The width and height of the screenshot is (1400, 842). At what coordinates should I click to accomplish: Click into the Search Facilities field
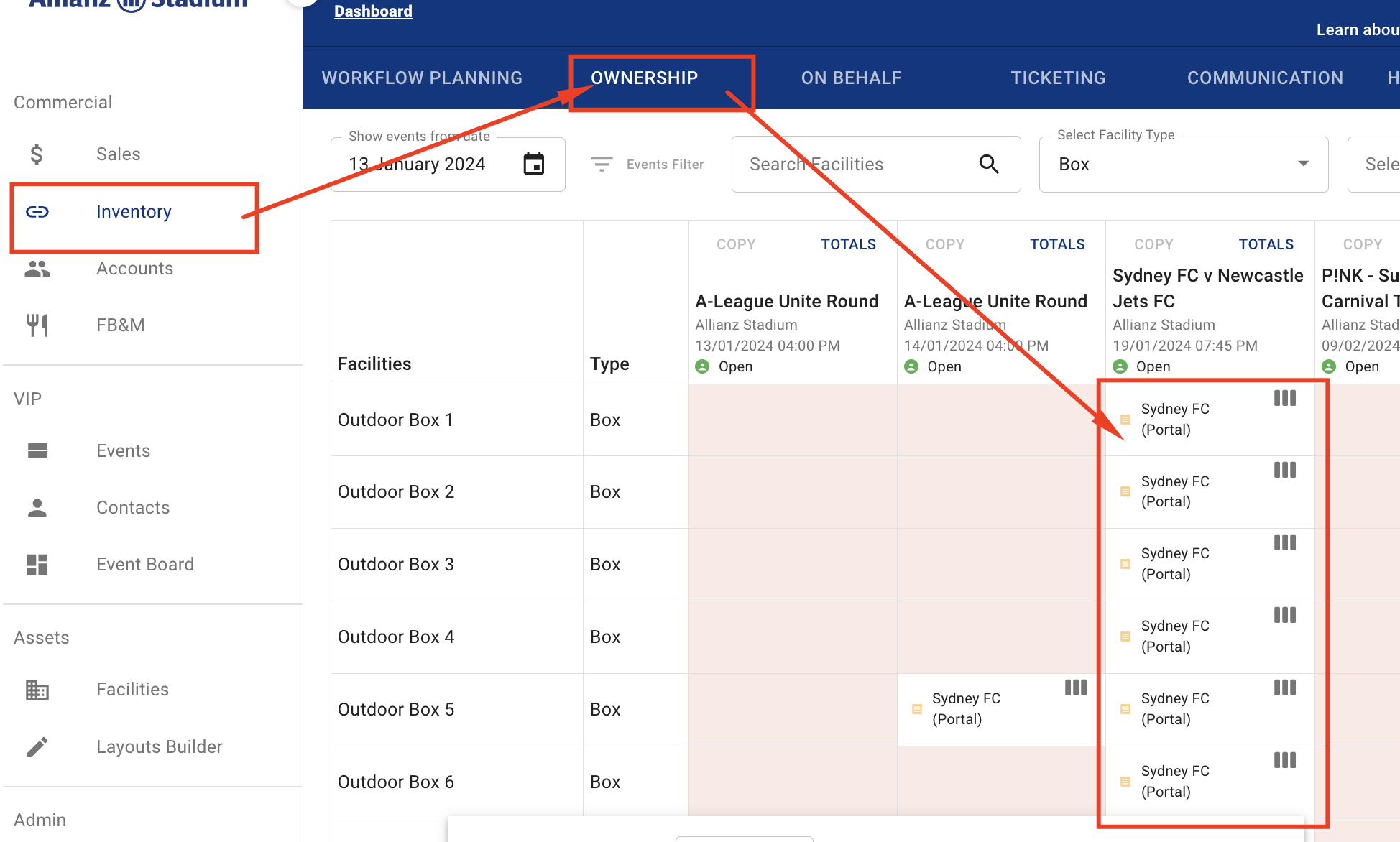coord(855,165)
